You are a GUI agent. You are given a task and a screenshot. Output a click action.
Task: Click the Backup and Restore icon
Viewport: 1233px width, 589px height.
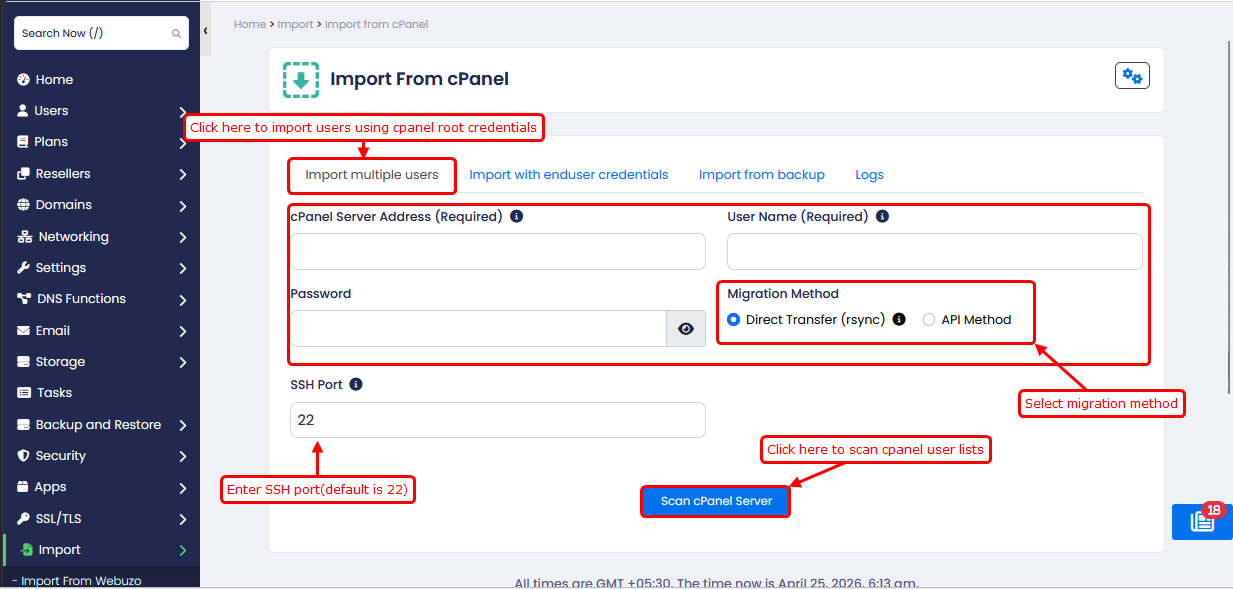pyautogui.click(x=24, y=425)
